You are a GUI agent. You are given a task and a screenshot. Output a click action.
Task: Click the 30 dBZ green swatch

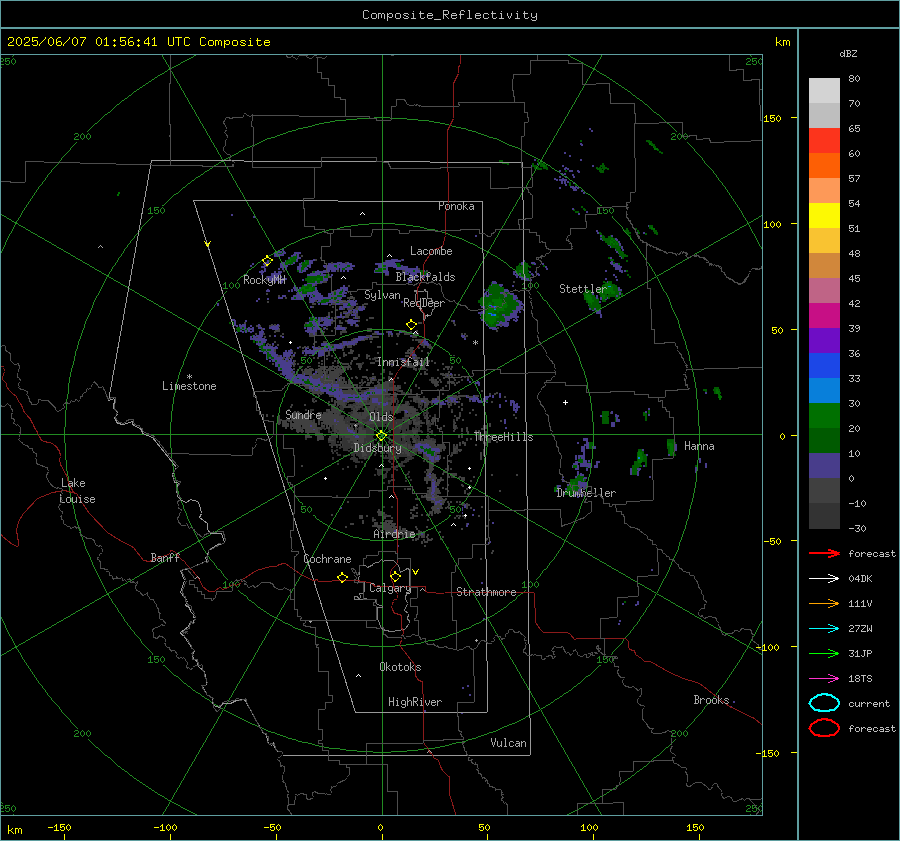click(x=824, y=416)
